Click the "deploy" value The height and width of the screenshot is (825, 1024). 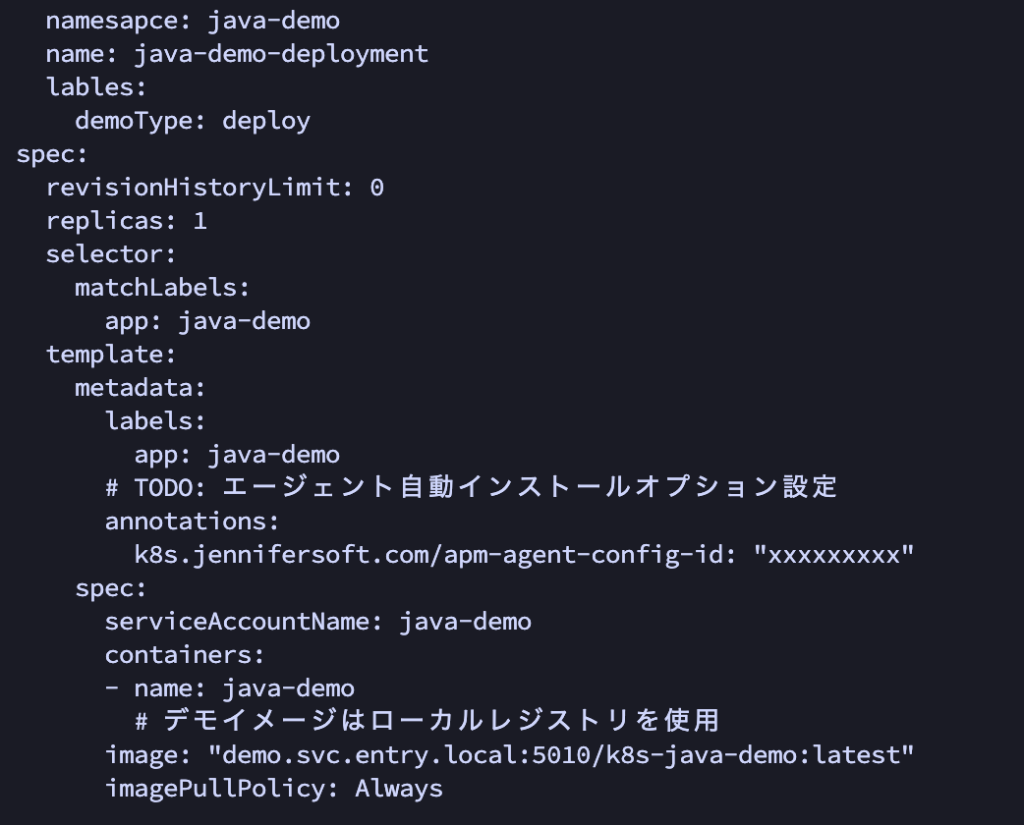coord(266,121)
